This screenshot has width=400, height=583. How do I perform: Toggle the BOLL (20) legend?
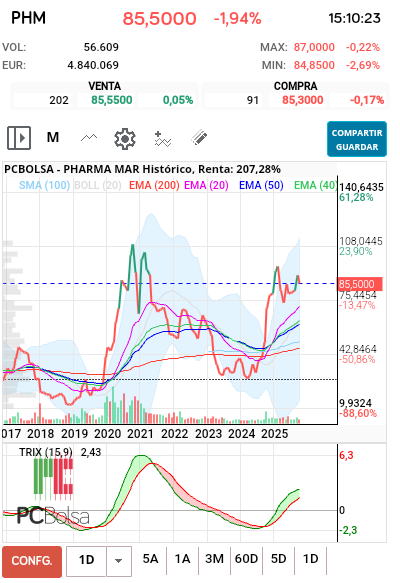(x=97, y=186)
